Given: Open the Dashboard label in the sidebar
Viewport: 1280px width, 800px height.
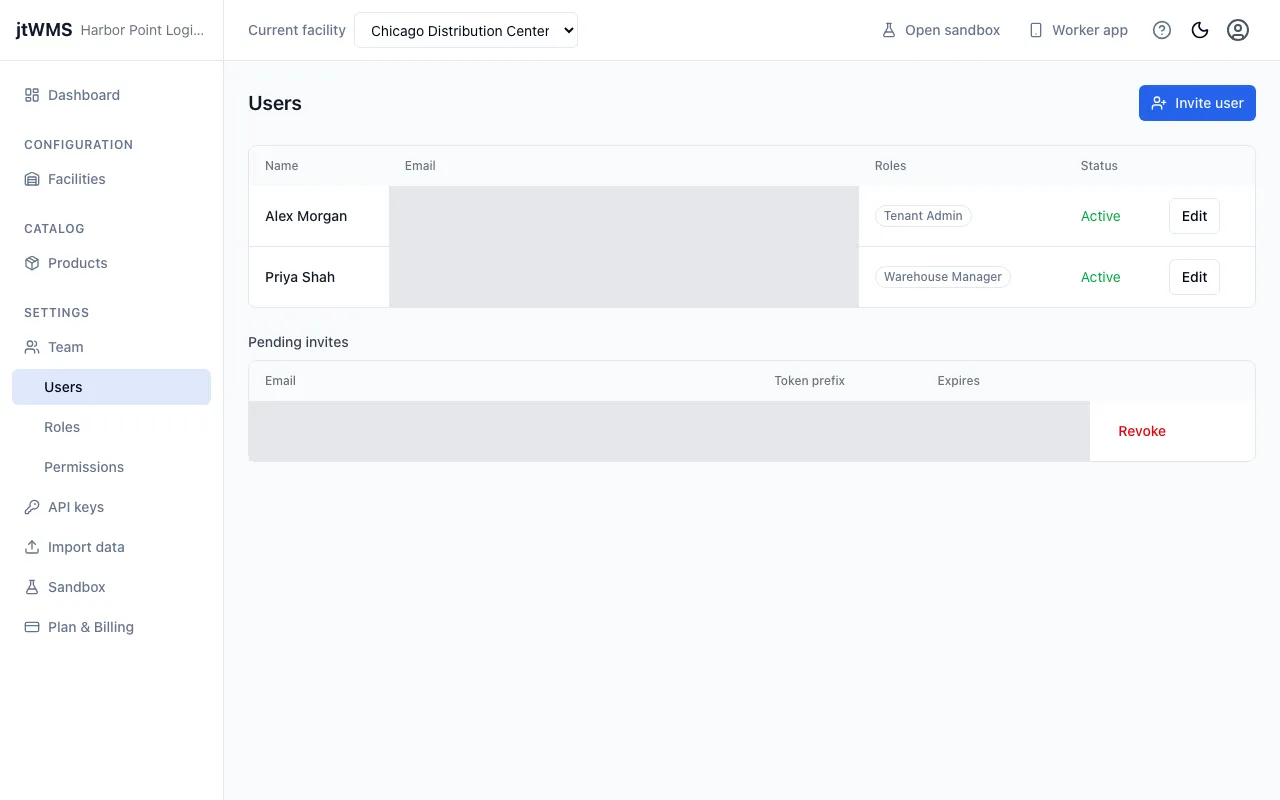Looking at the screenshot, I should pos(84,95).
